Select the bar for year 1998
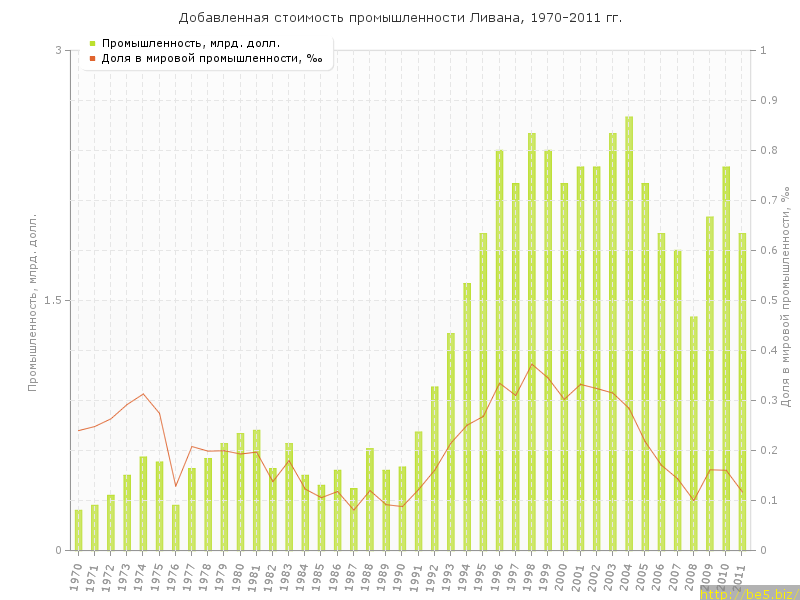 (x=532, y=341)
